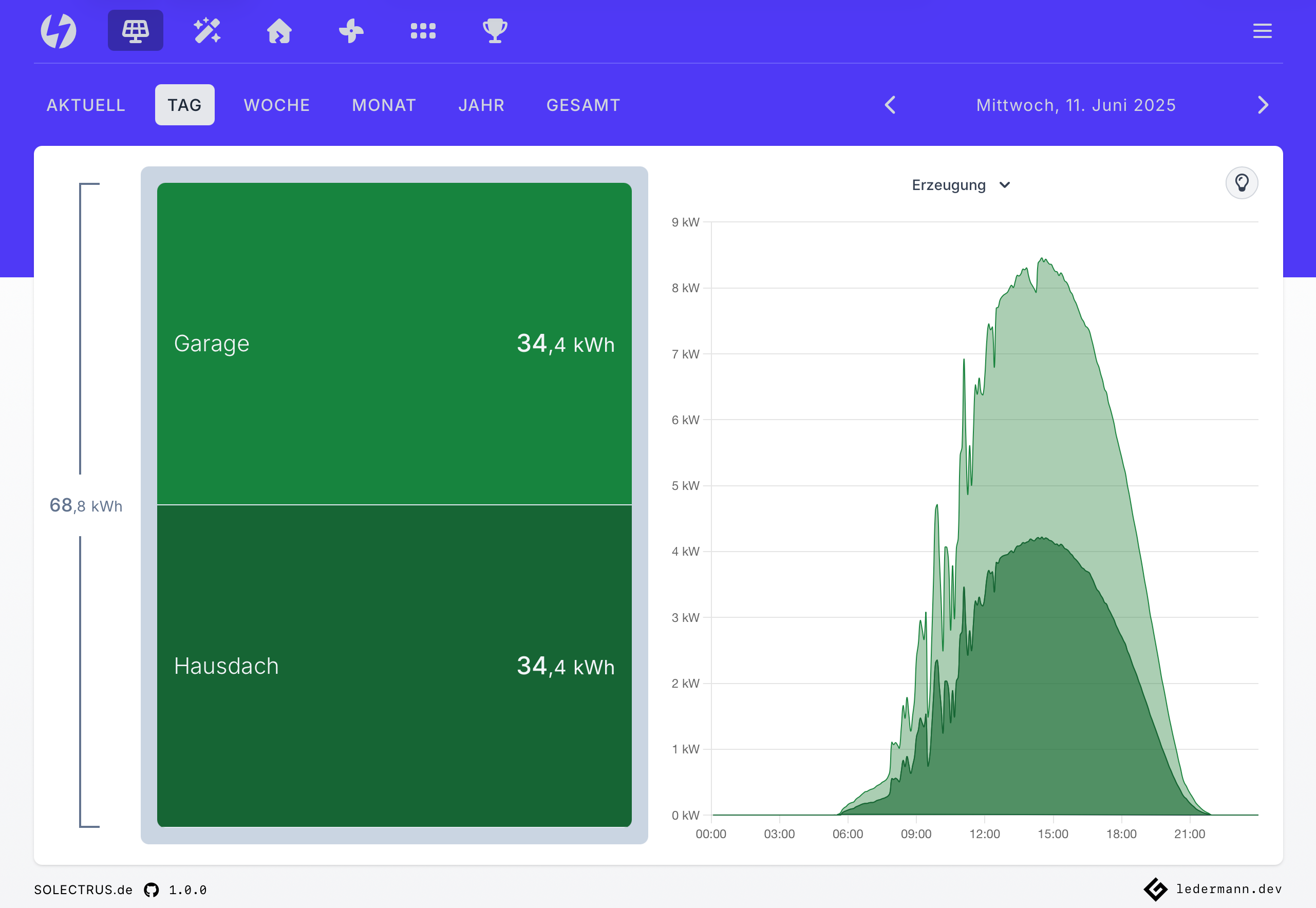Open the solar panel production view

point(136,31)
